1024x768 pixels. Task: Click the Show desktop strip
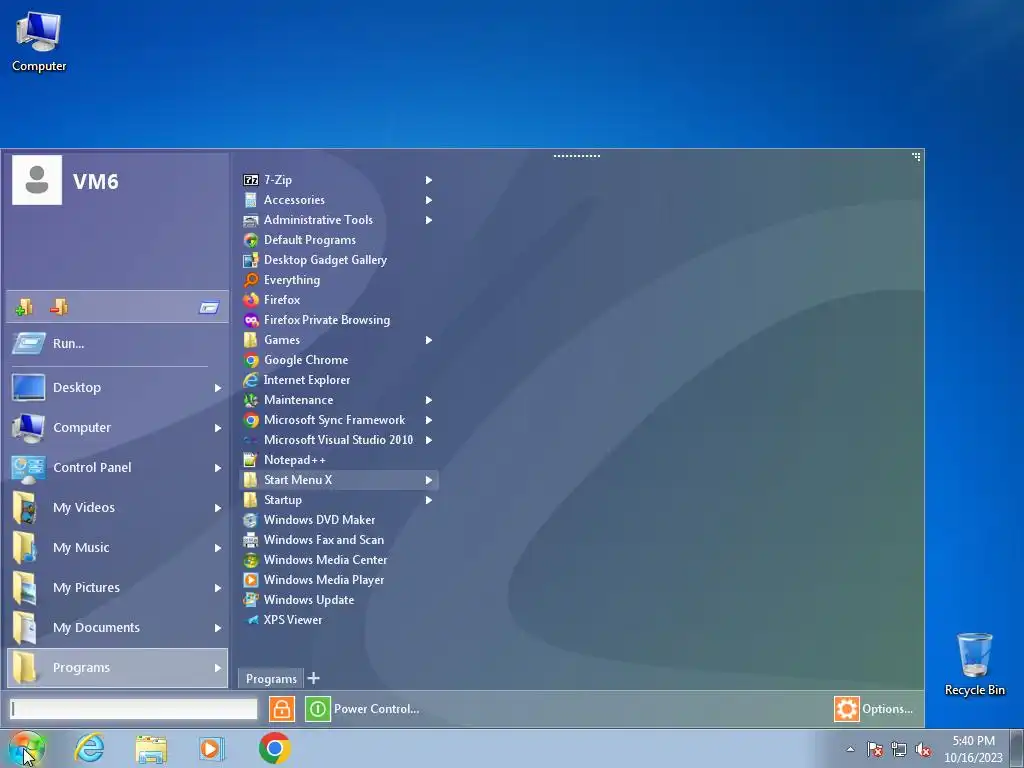coord(1017,748)
